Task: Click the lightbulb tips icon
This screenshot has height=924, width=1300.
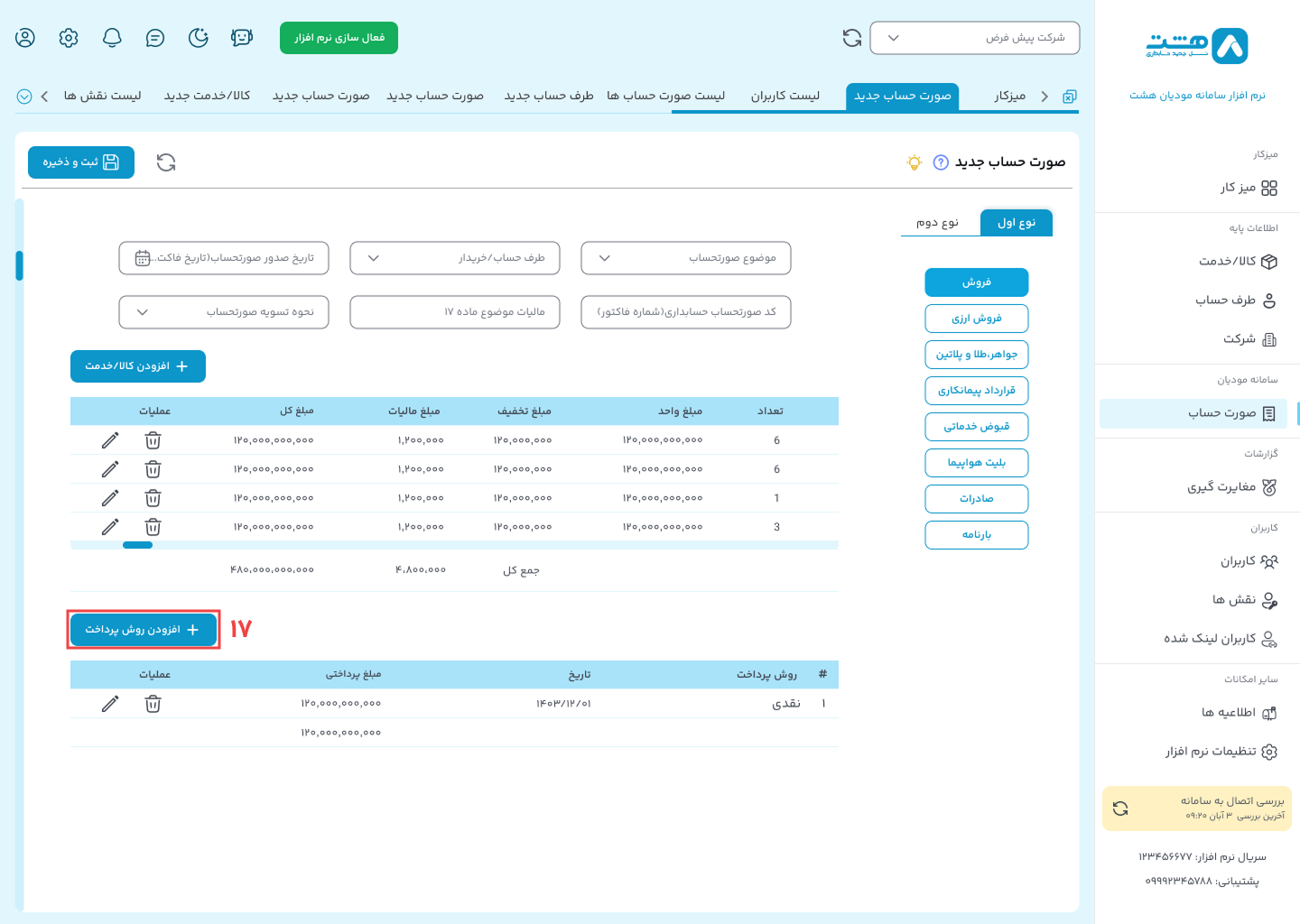Action: [915, 162]
